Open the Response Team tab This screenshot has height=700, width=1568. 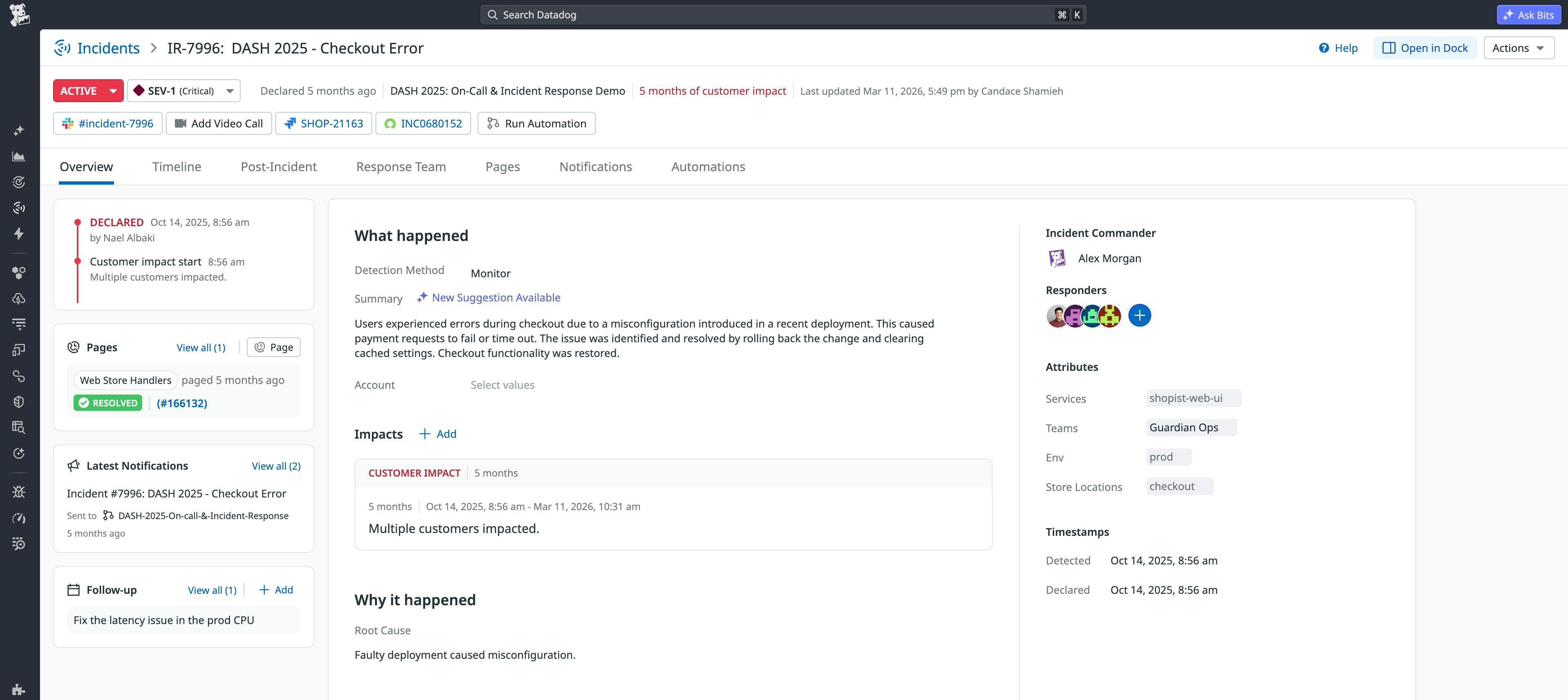click(401, 166)
